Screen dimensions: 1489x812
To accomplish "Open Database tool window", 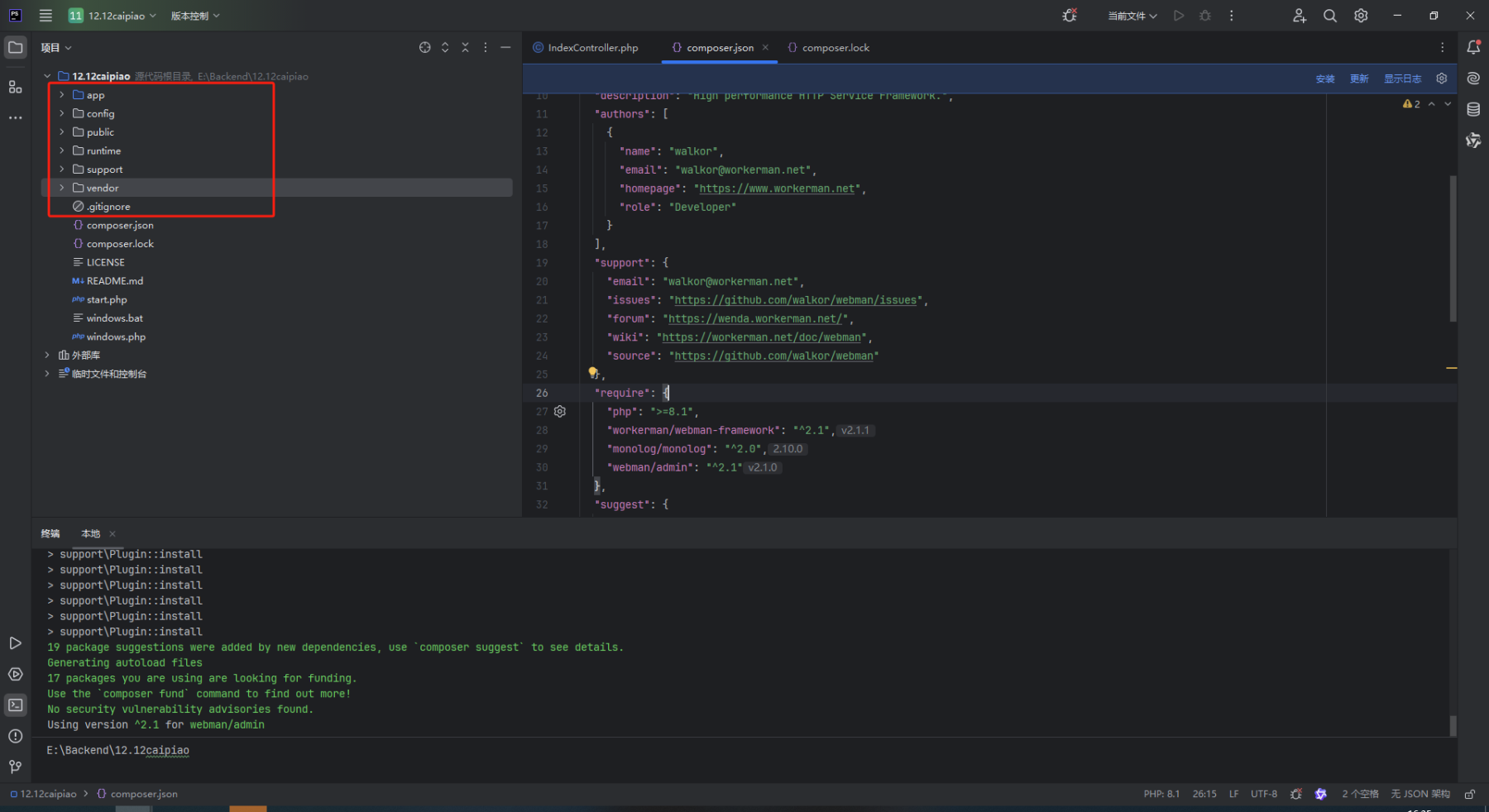I will coord(1473,109).
